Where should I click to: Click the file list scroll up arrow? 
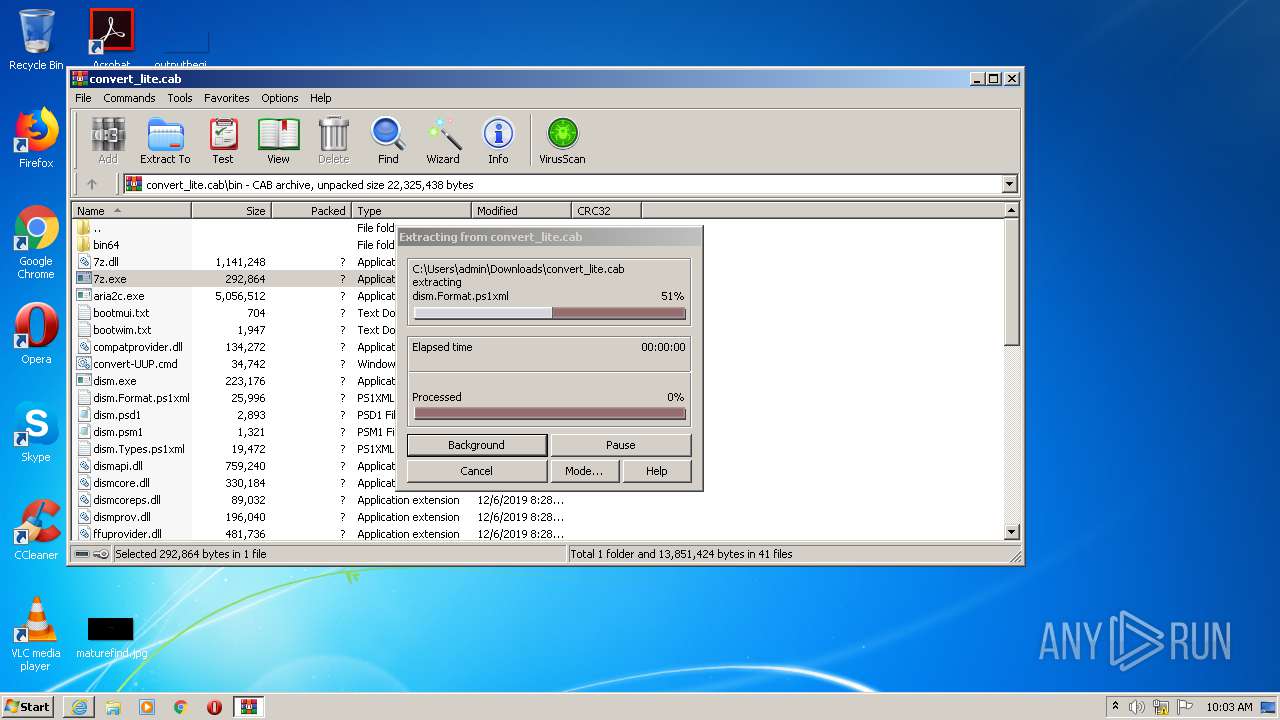pos(1011,210)
